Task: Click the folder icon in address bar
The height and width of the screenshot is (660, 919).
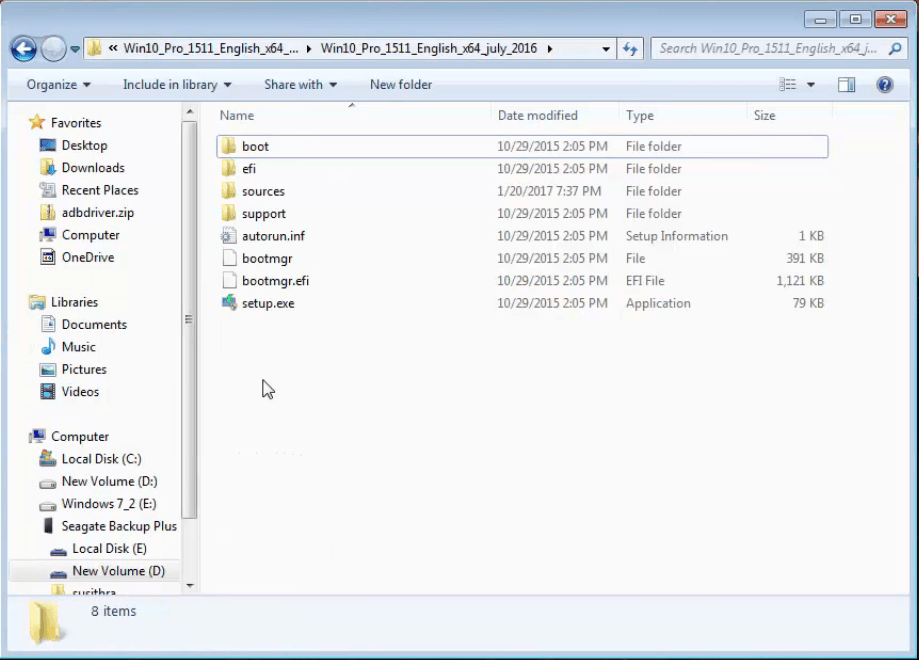Action: pos(94,48)
